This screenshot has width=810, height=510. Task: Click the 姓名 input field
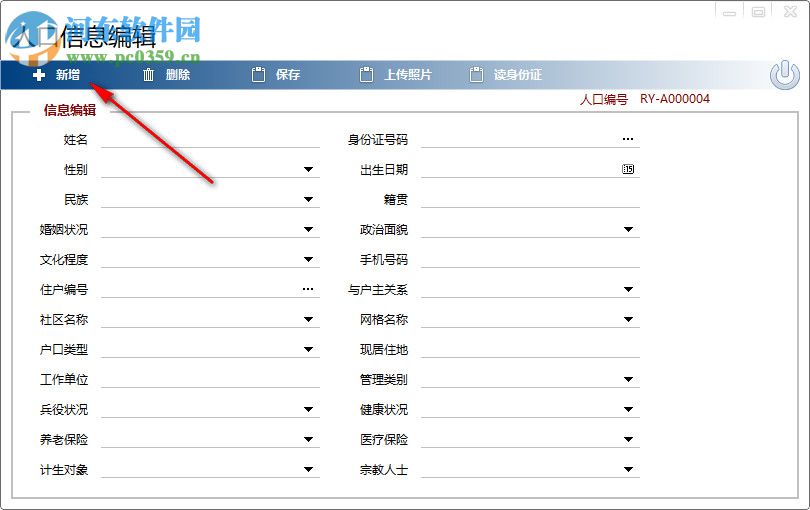click(x=210, y=140)
